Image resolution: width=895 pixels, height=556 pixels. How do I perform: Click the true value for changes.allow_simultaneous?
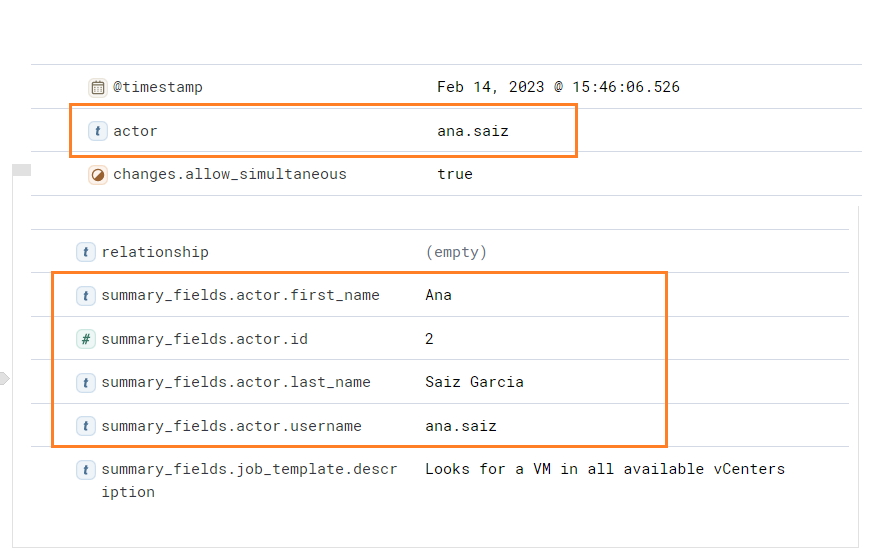tap(455, 174)
